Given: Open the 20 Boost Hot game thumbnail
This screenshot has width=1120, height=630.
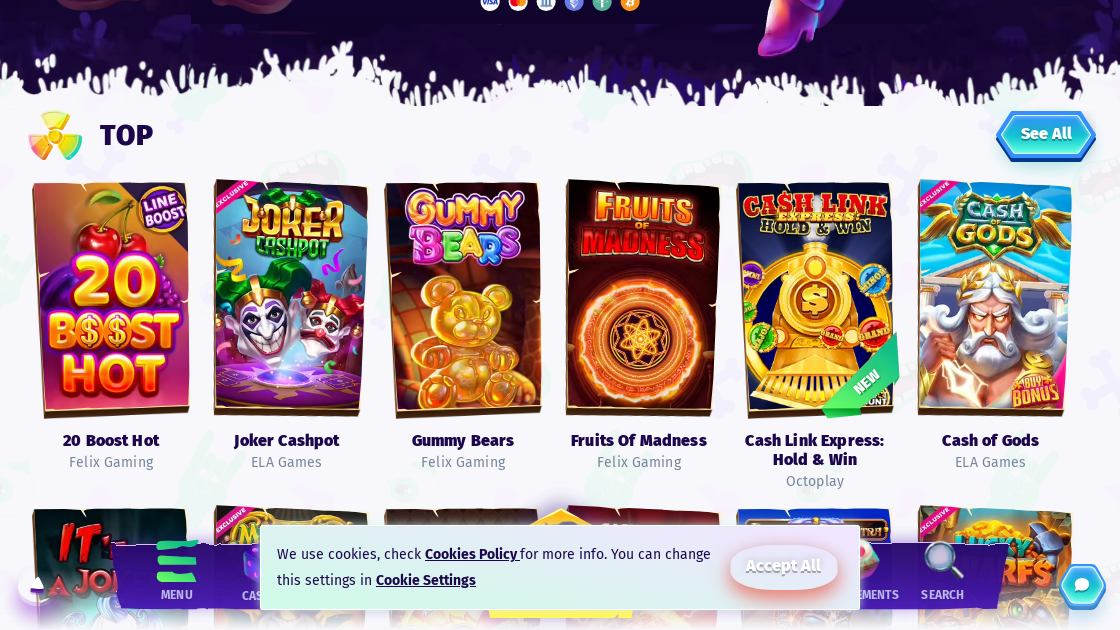Looking at the screenshot, I should (111, 299).
